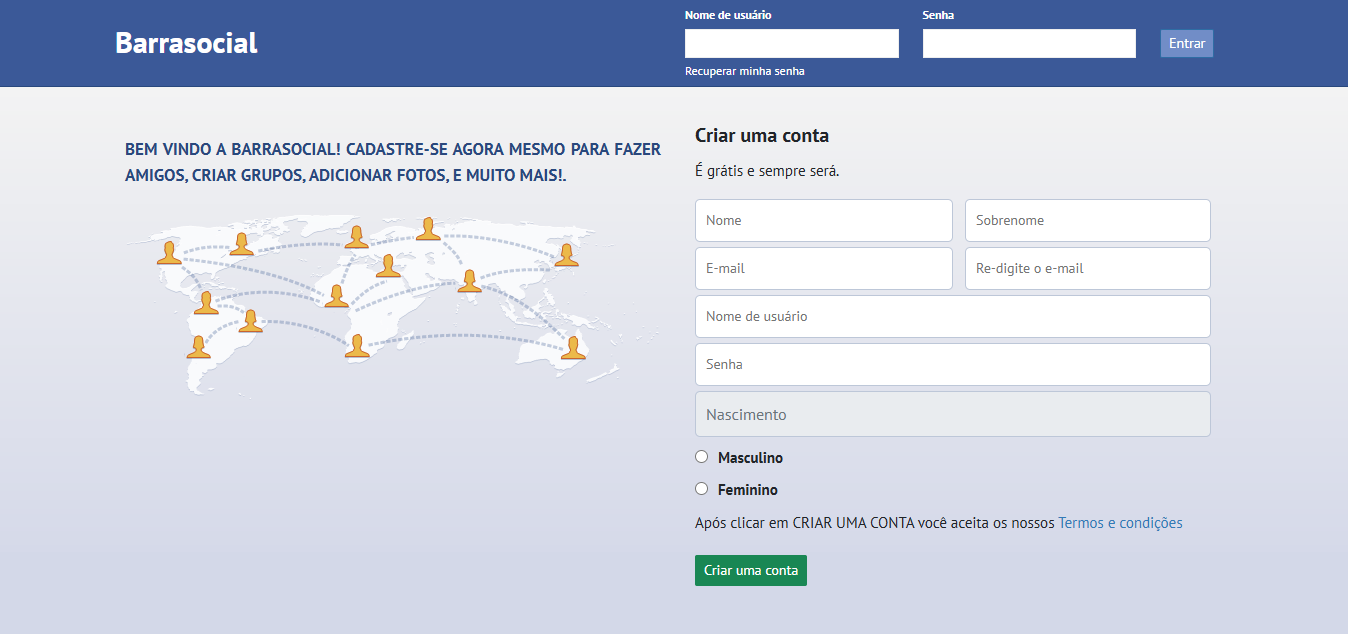Click the Nome input field
Screen dimensions: 1348x634
point(823,220)
